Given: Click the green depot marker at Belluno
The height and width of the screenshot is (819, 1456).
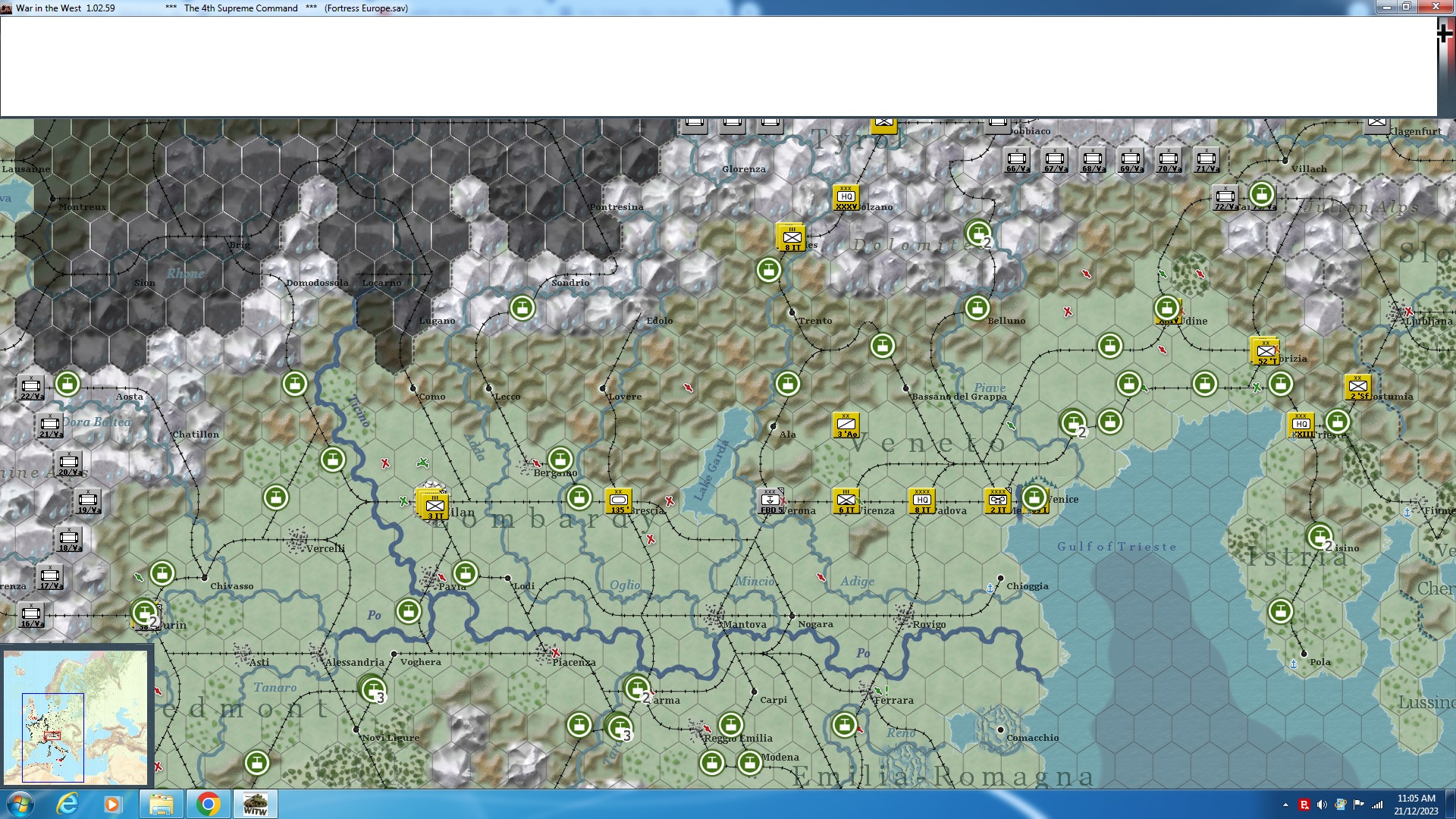Looking at the screenshot, I should (977, 308).
